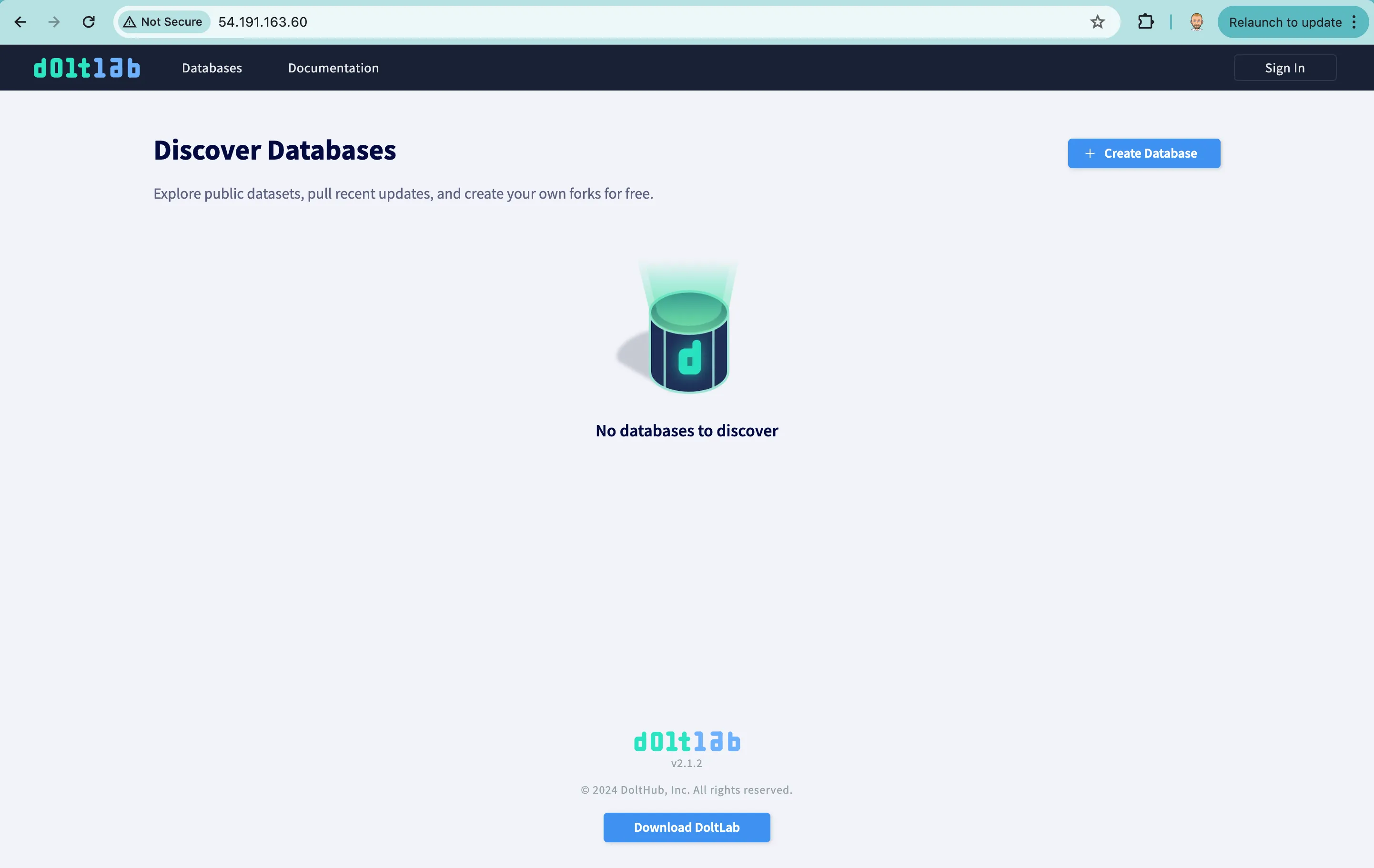Screen dimensions: 1374x868
Task: Click the footer DoltLab logo
Action: 687,741
